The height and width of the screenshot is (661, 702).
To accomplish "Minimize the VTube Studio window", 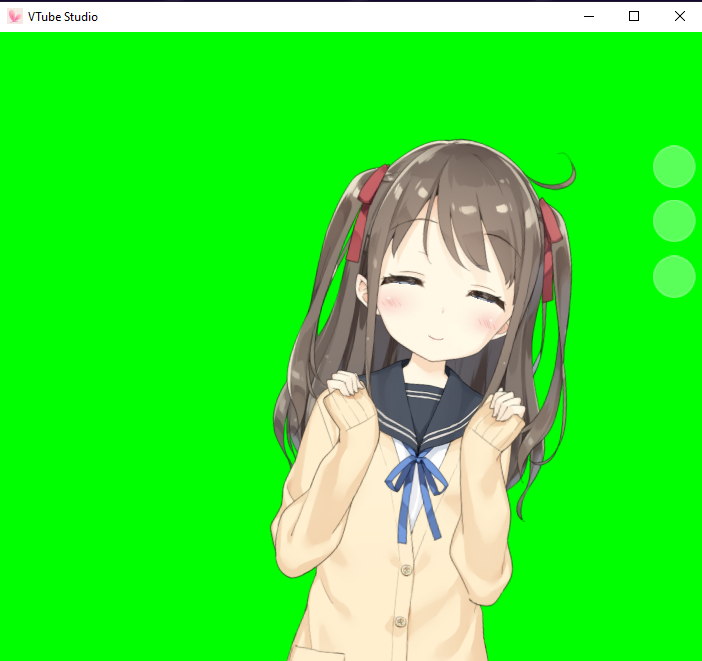I will [x=589, y=17].
